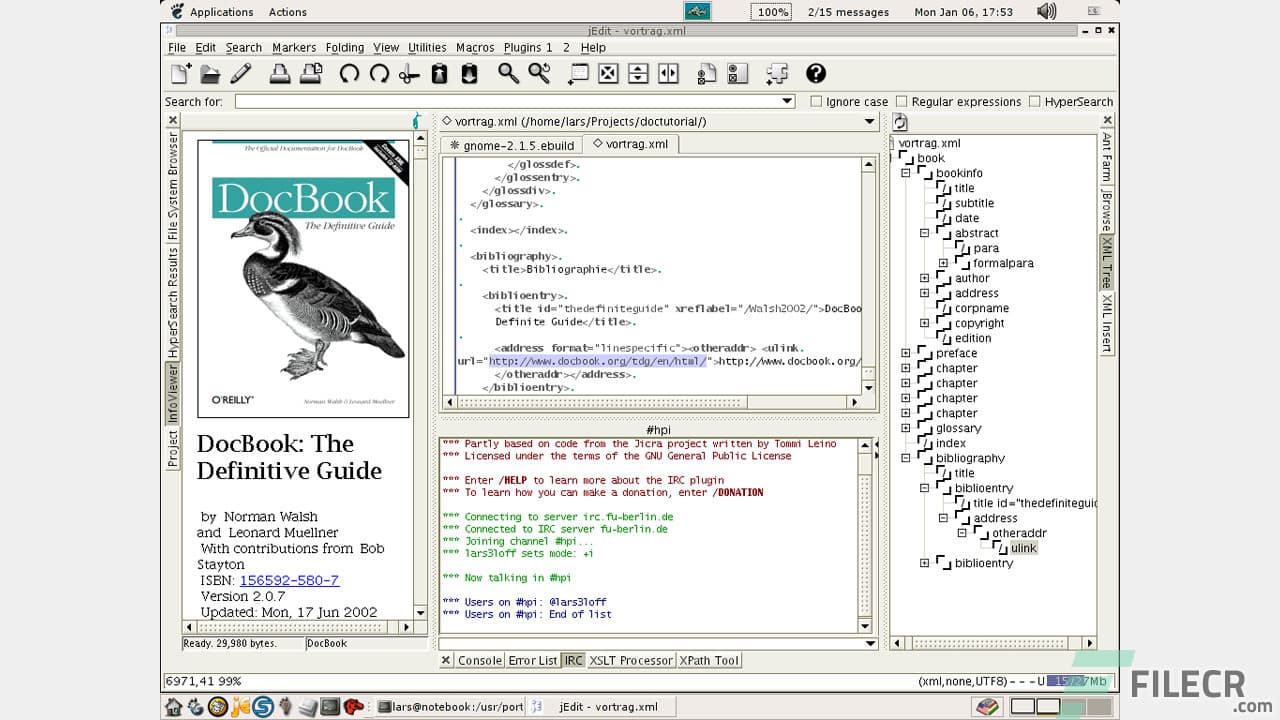Image resolution: width=1280 pixels, height=720 pixels.
Task: Enable the Ignore case checkbox
Action: 817,101
